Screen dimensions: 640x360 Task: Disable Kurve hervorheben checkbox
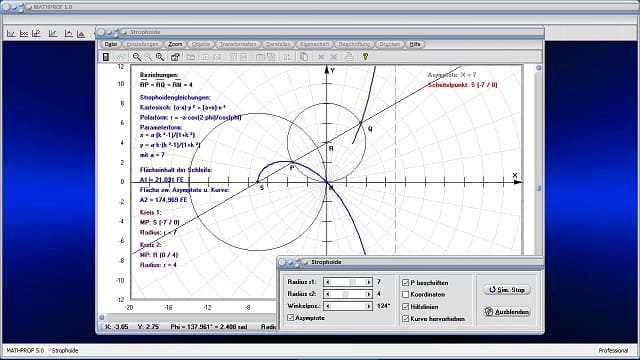[405, 319]
